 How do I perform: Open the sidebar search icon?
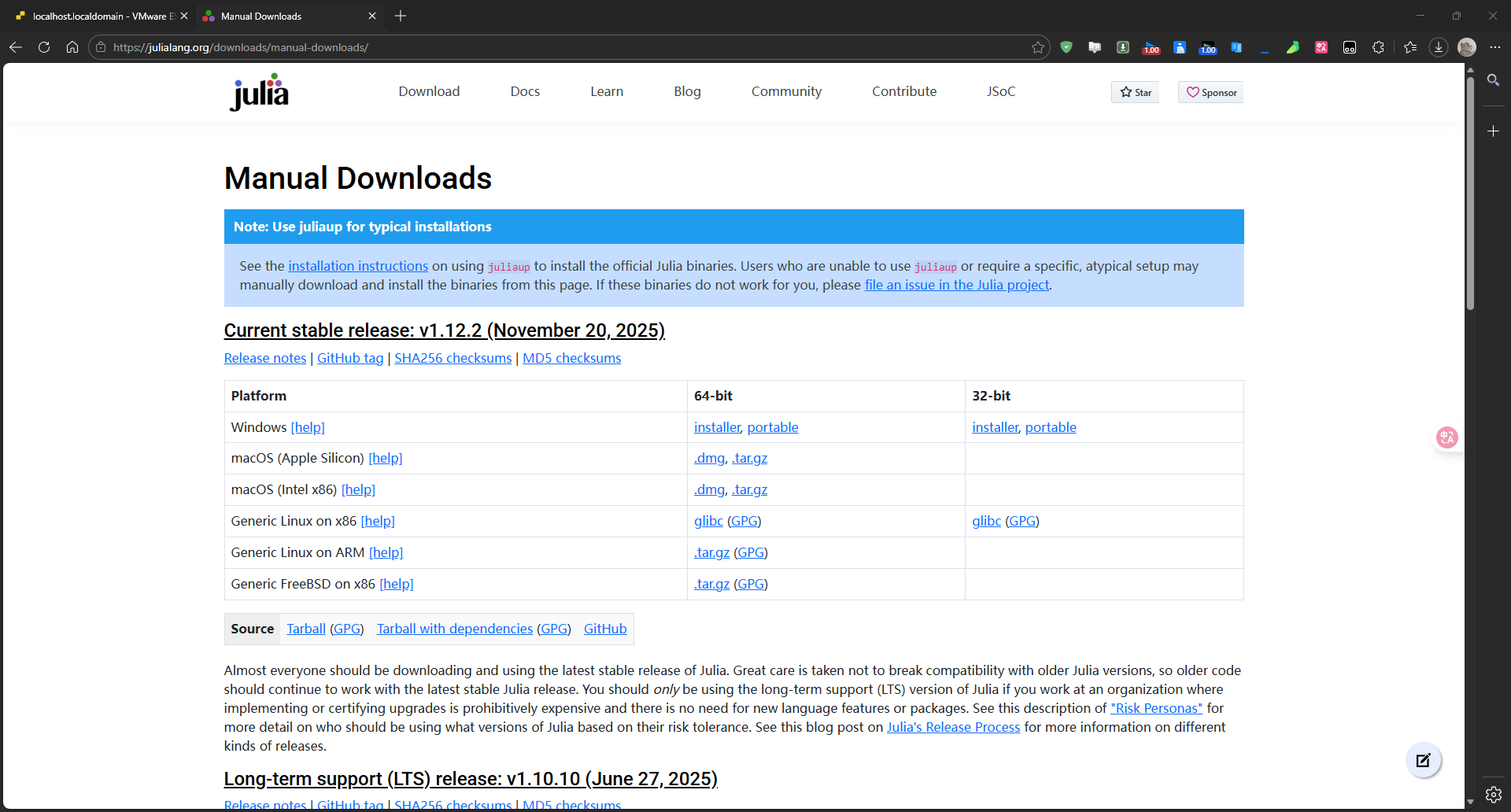1493,80
